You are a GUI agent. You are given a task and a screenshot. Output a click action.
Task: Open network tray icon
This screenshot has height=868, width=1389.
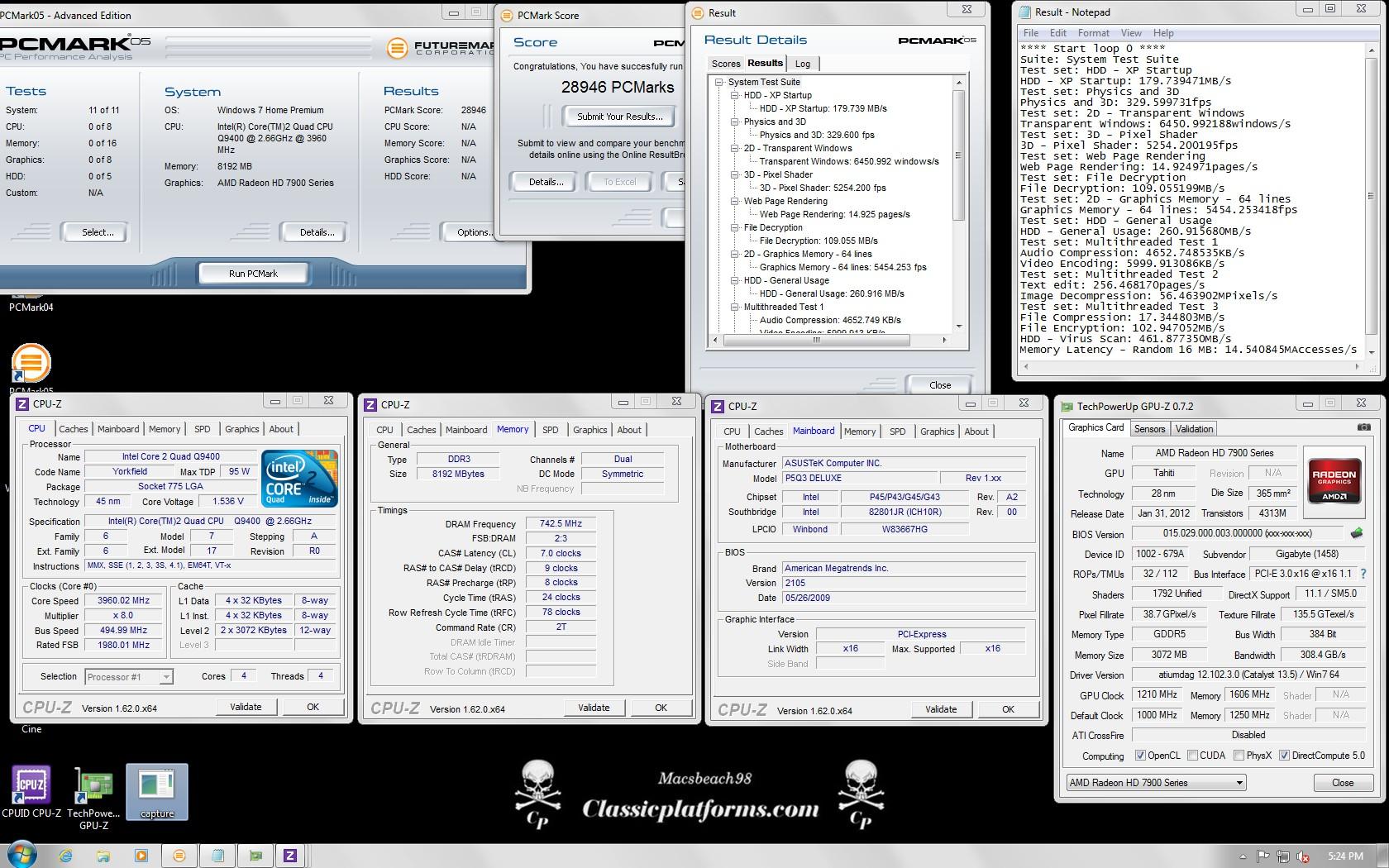click(1283, 856)
